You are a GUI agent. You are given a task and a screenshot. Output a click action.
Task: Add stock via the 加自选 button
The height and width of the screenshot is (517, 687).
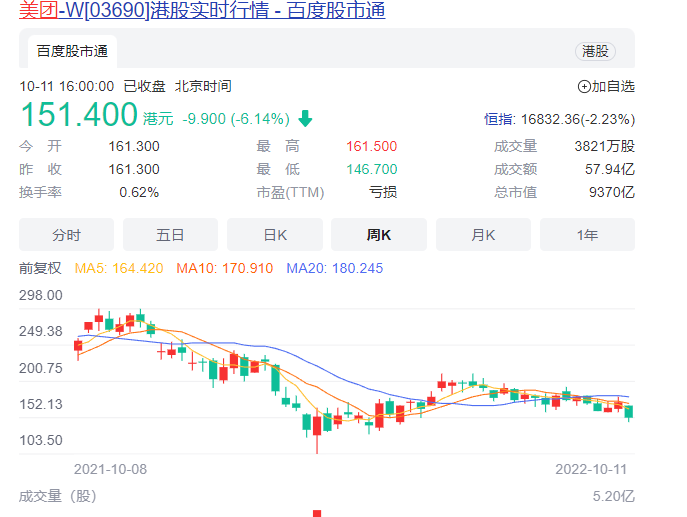[606, 86]
